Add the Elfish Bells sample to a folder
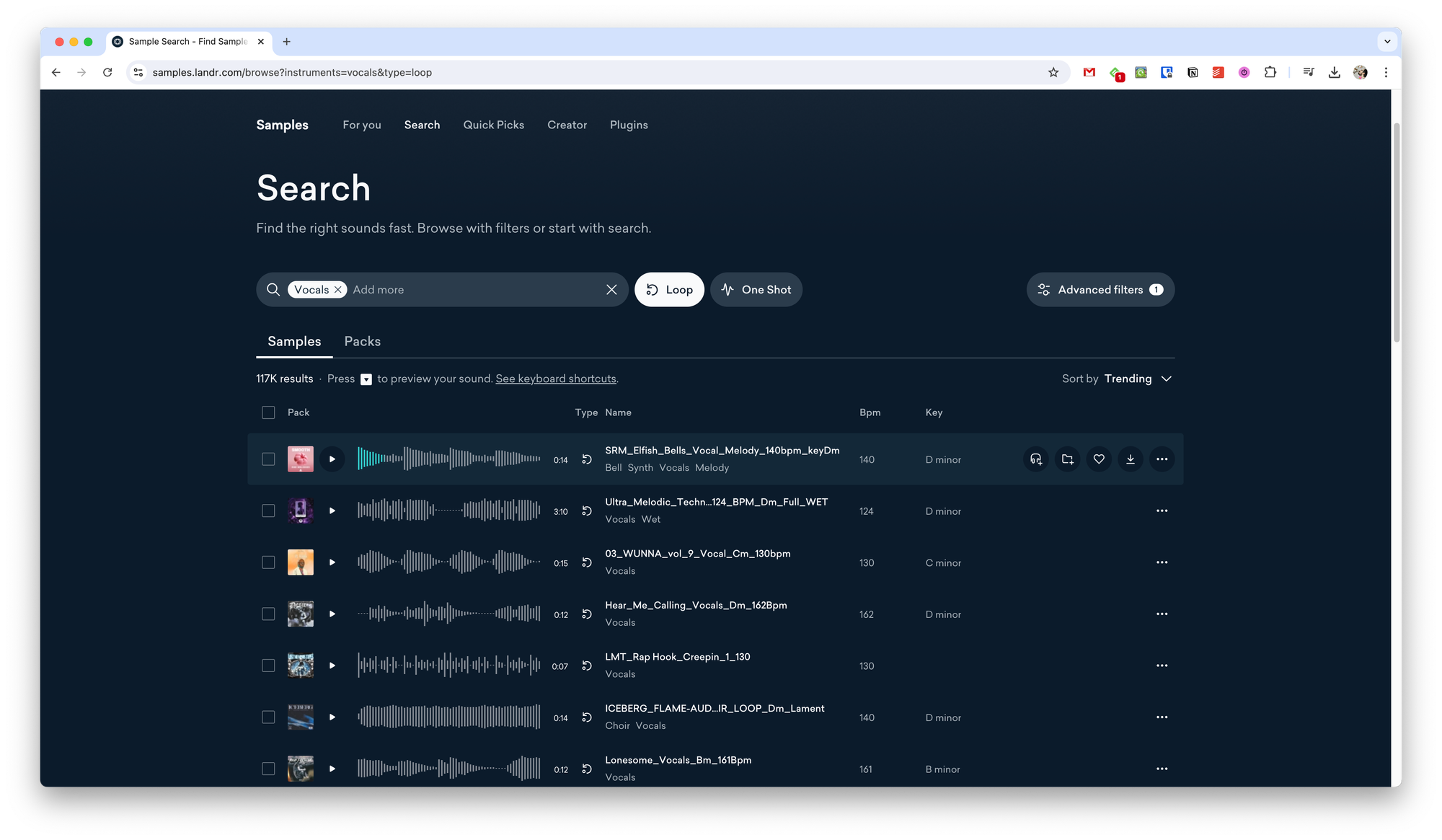Image resolution: width=1442 pixels, height=840 pixels. pyautogui.click(x=1068, y=459)
